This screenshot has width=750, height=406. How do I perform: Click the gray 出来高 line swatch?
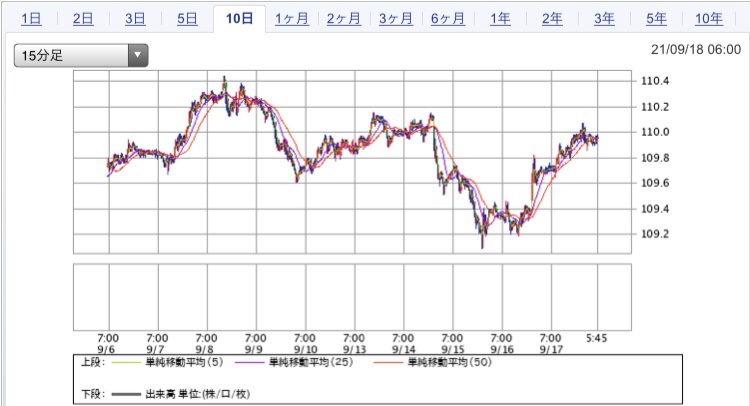(127, 395)
